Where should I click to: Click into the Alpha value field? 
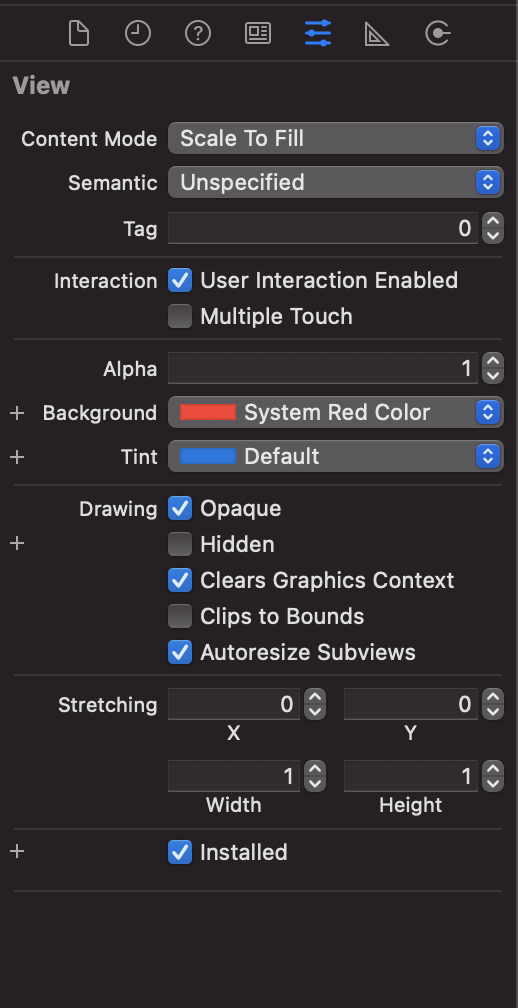(x=323, y=368)
